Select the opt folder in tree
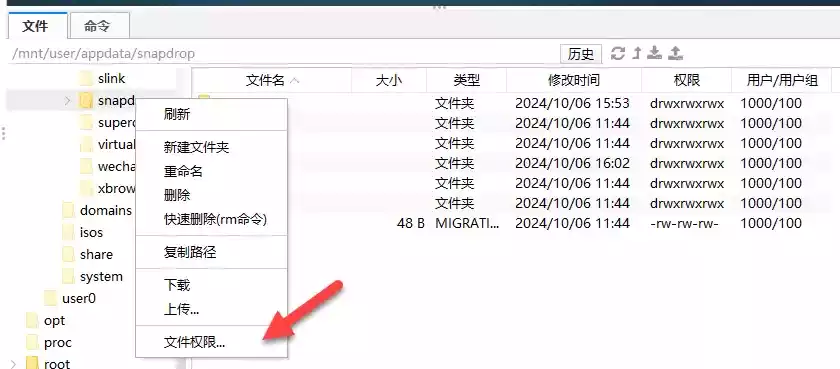Viewport: 840px width, 369px height. click(x=54, y=321)
